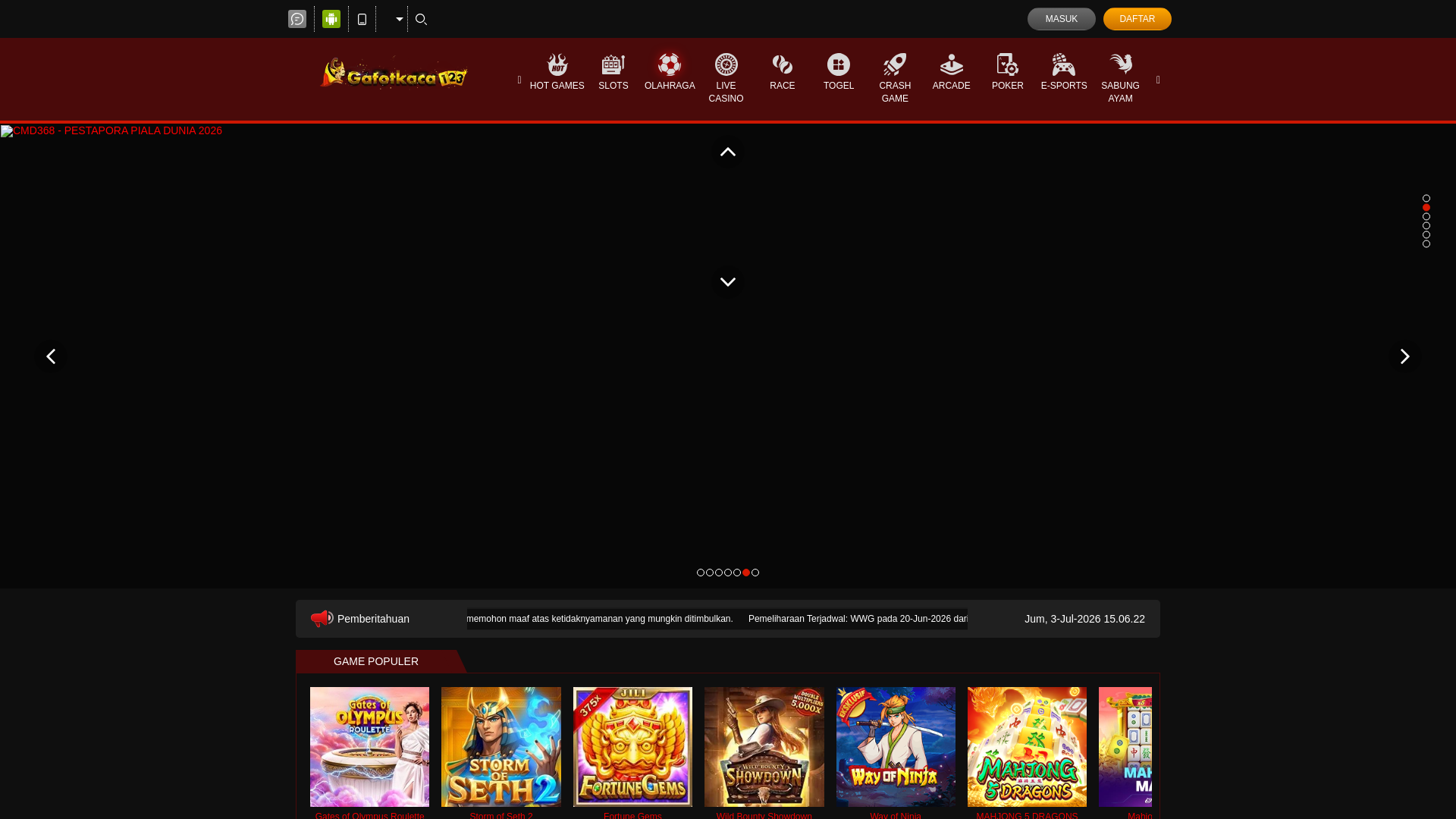Open the Gafatkaca123 logo home link
The image size is (1456, 819).
click(394, 73)
